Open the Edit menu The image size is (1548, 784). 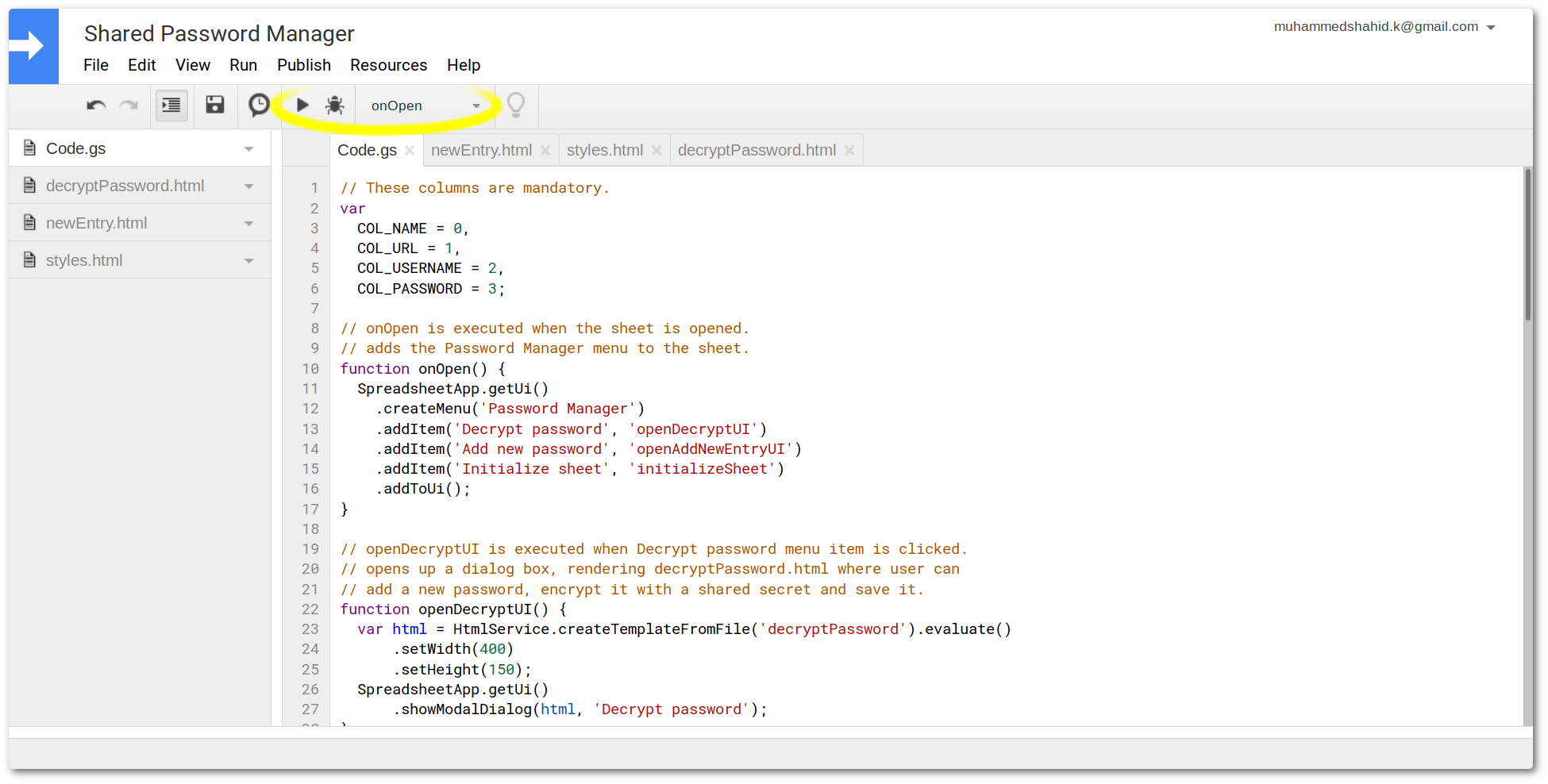click(142, 65)
